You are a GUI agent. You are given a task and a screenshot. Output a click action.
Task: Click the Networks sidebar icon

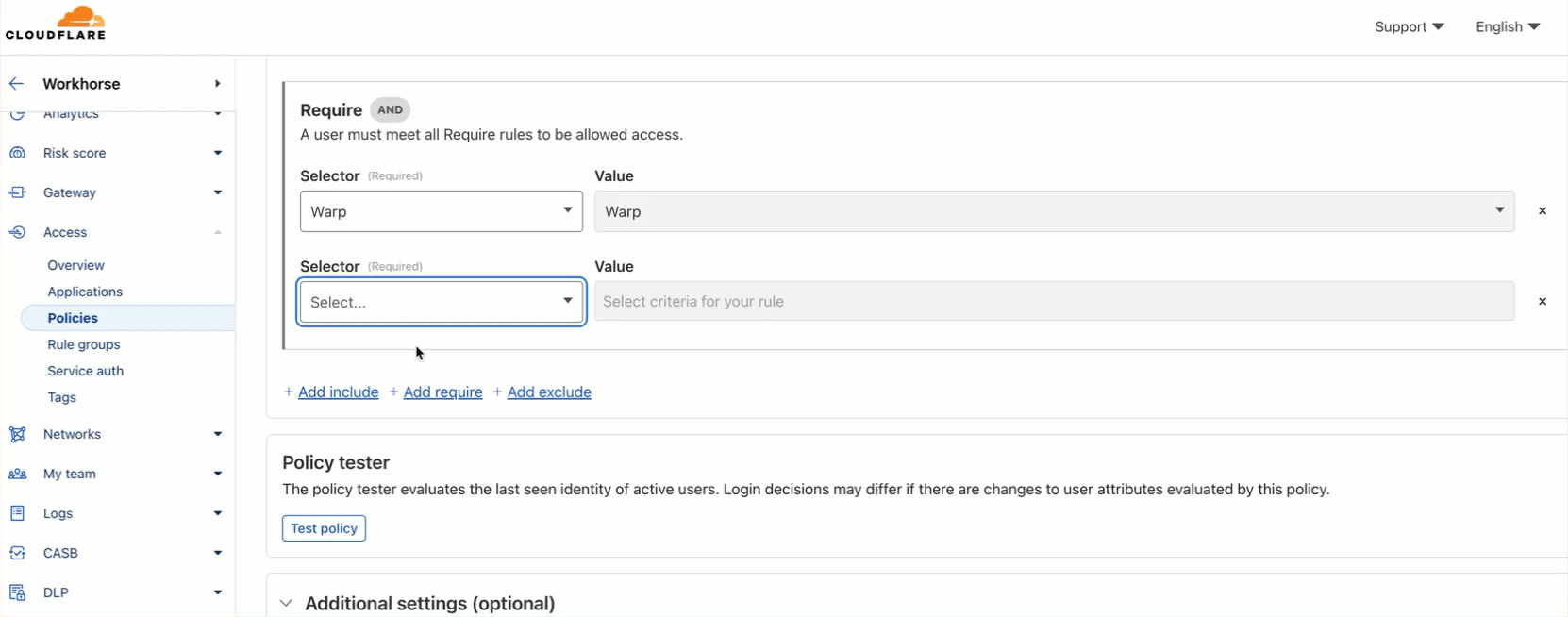(x=17, y=434)
